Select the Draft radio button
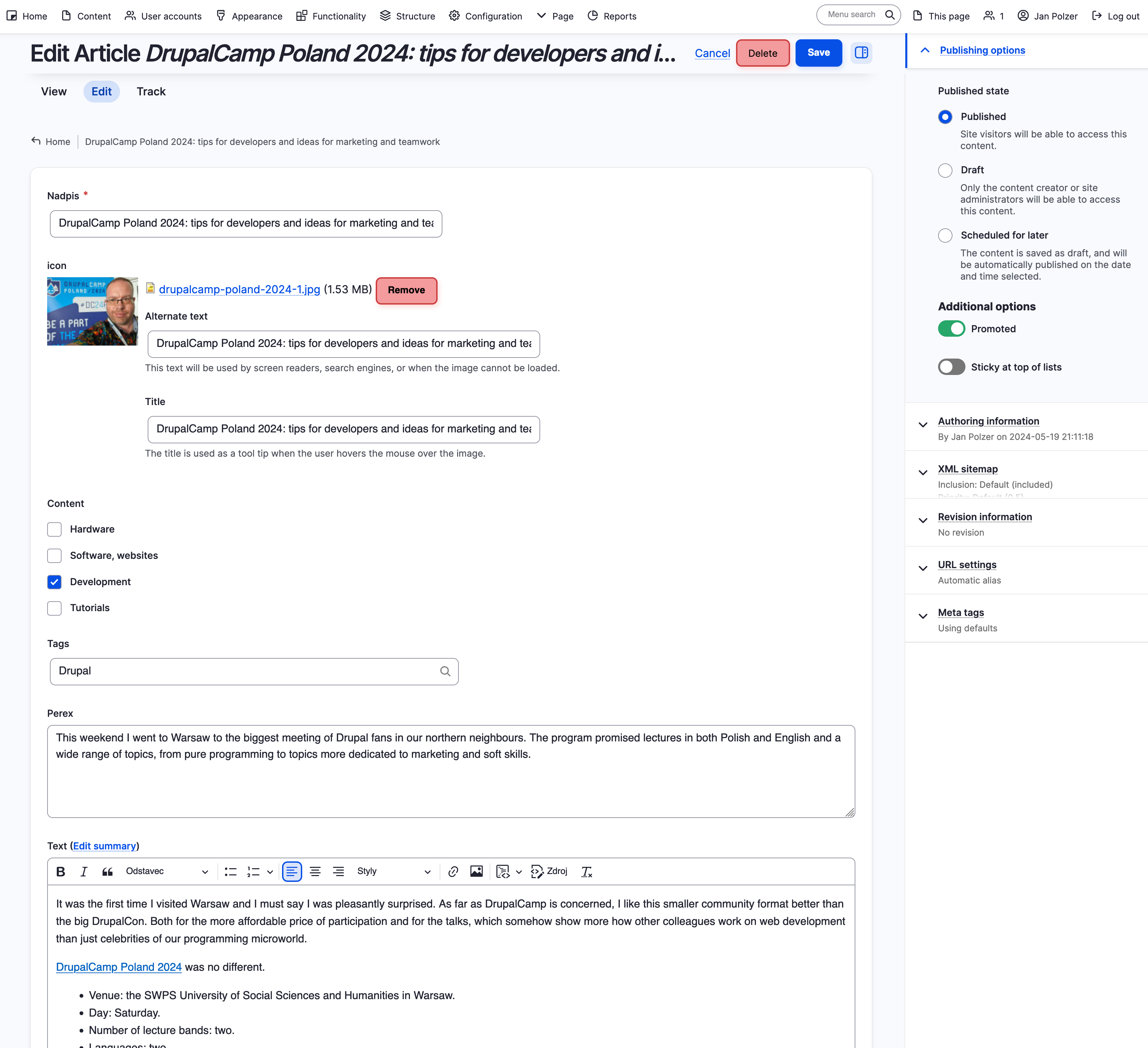Image resolution: width=1148 pixels, height=1048 pixels. (x=945, y=170)
